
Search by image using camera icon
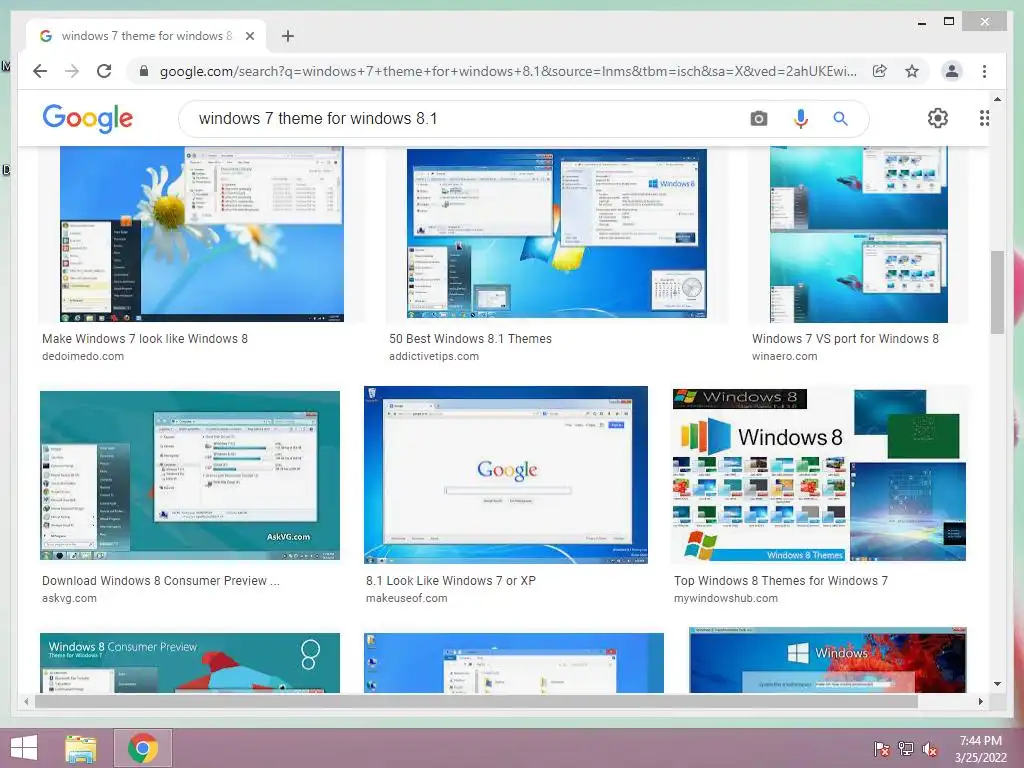[758, 118]
